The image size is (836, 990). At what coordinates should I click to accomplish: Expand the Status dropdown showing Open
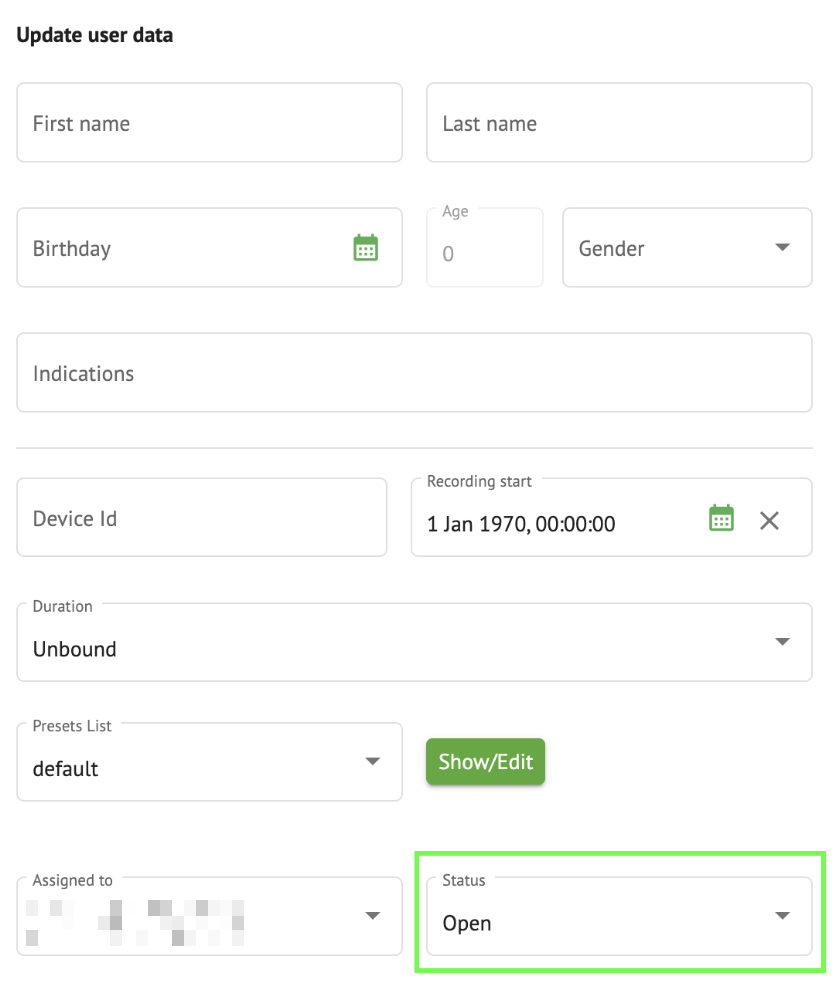(600, 922)
